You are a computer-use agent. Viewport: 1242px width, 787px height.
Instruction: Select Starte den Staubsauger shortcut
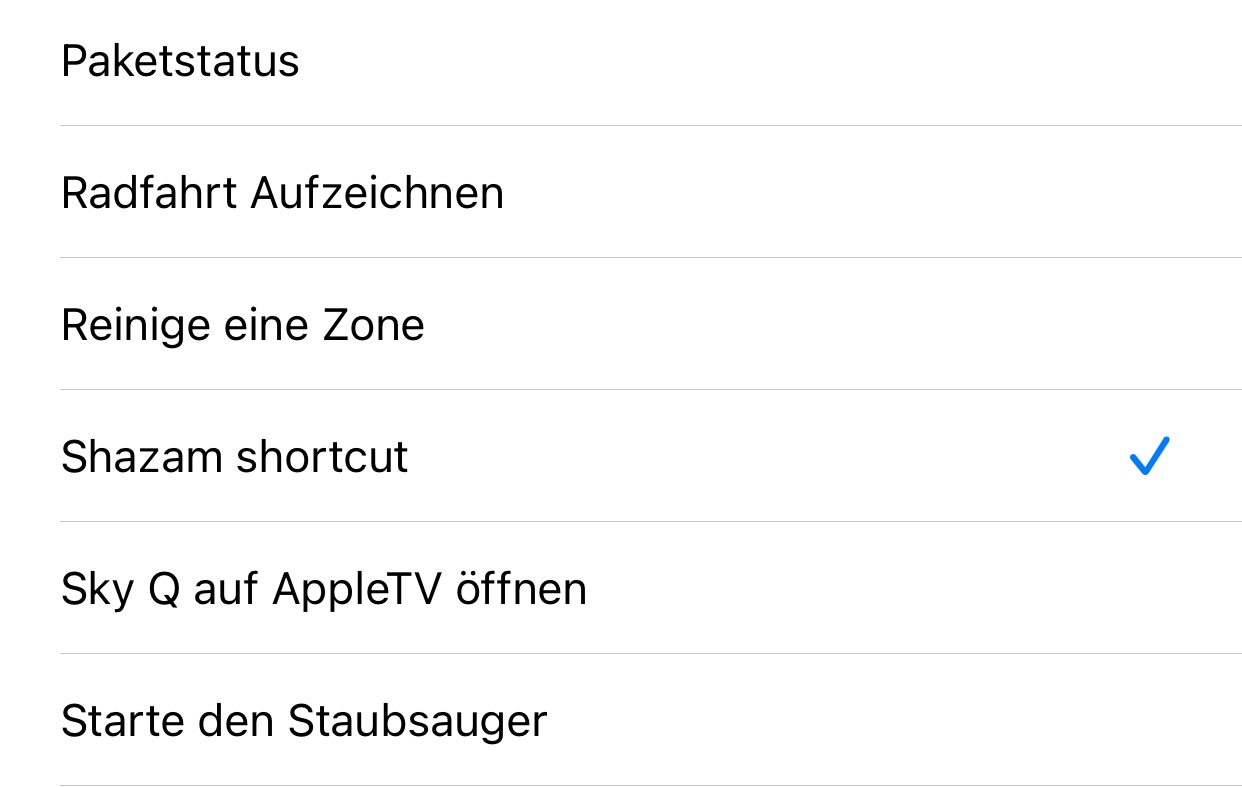click(304, 722)
